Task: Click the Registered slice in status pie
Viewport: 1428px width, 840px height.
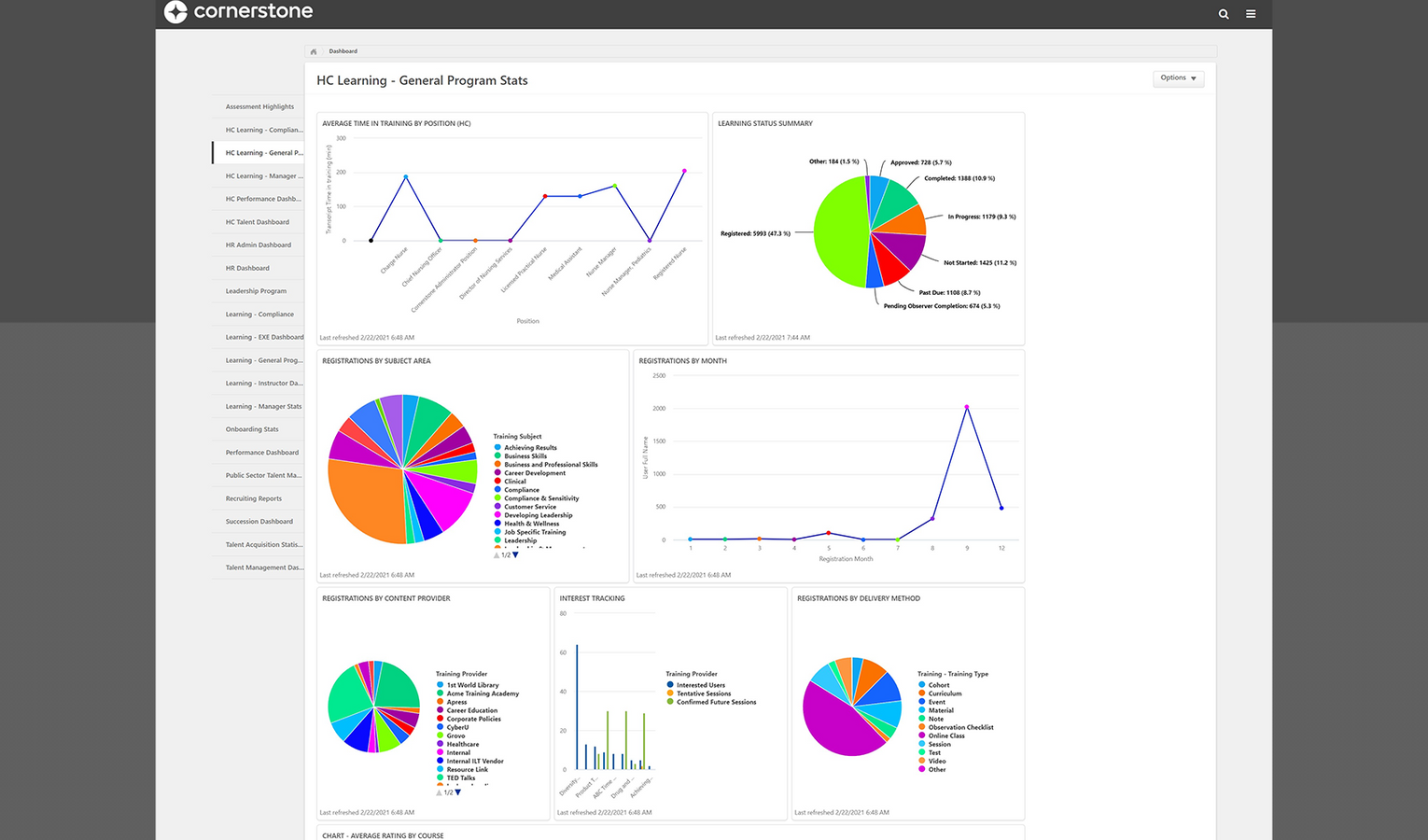Action: pos(838,231)
